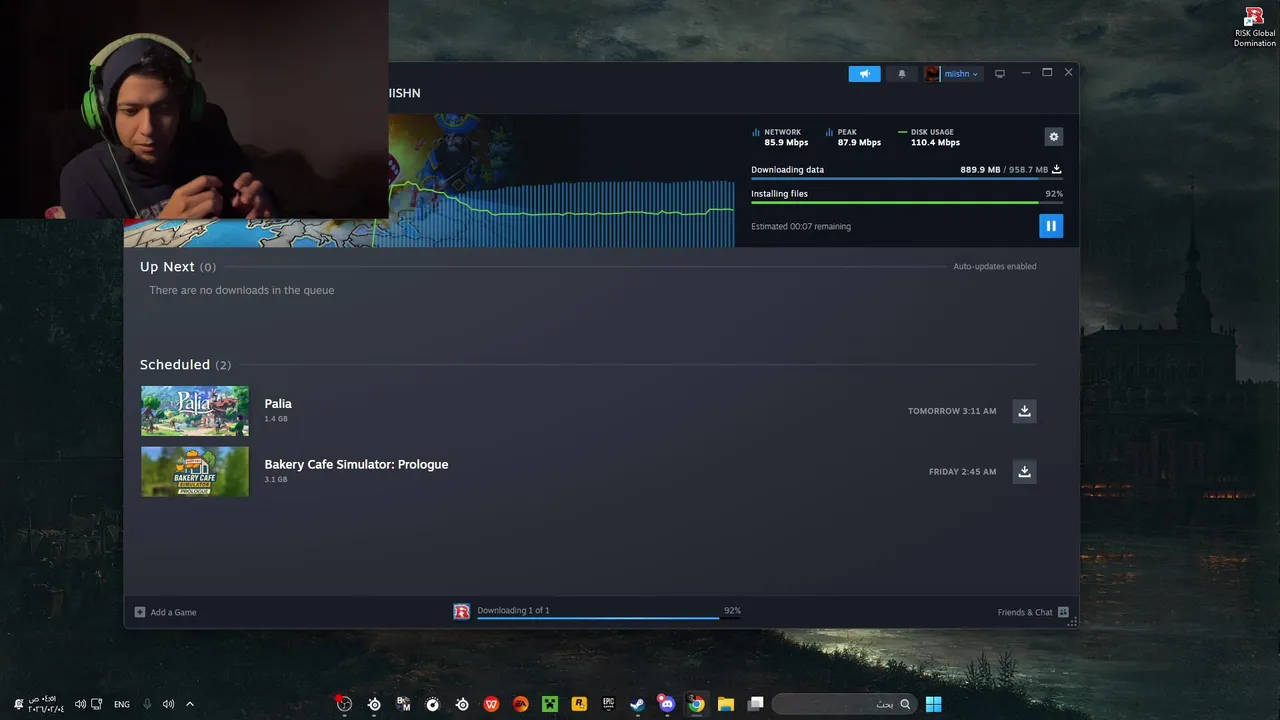Switch to Google Chrome in the taskbar
The height and width of the screenshot is (720, 1280).
tap(696, 704)
